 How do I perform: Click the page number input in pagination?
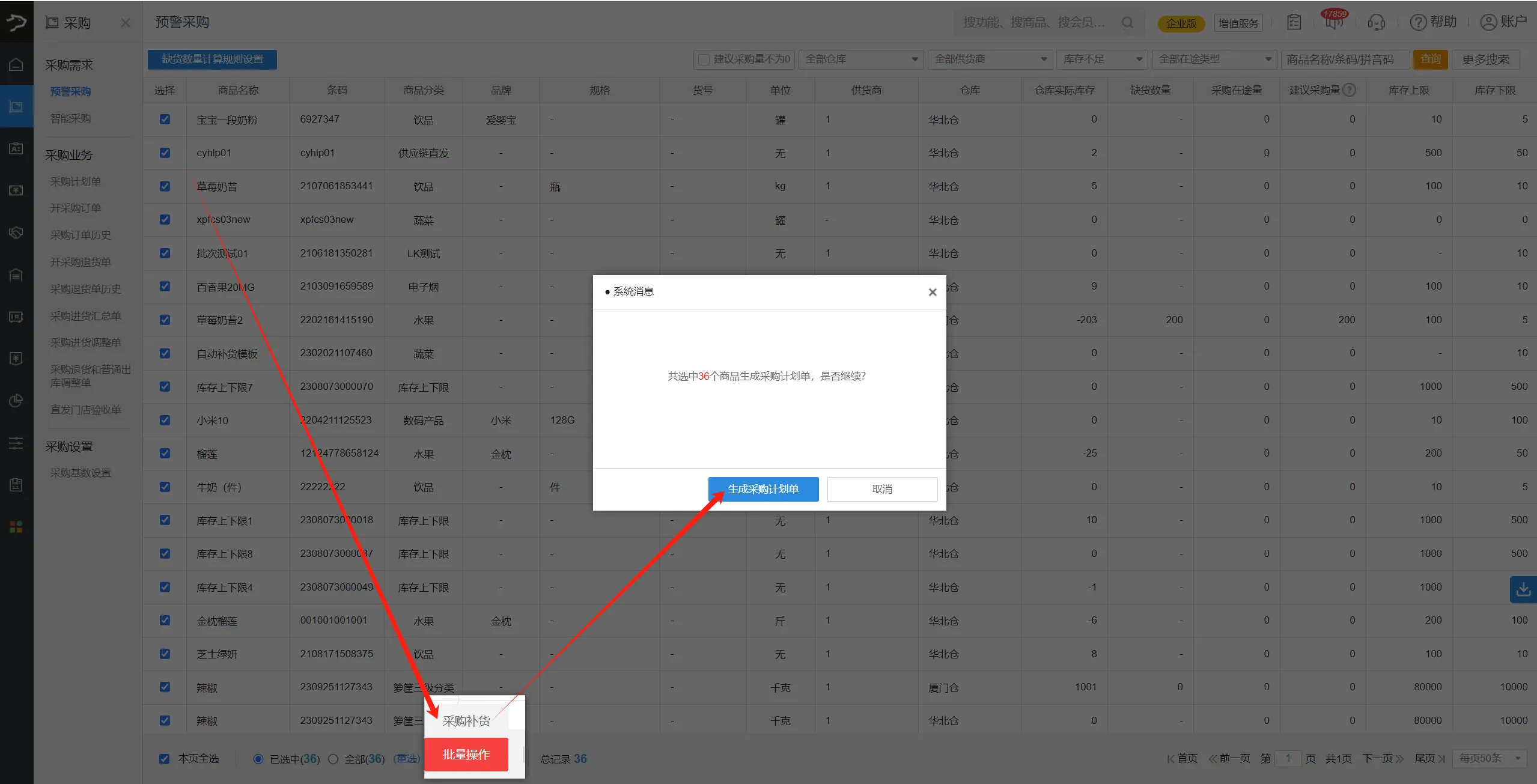pos(1289,758)
